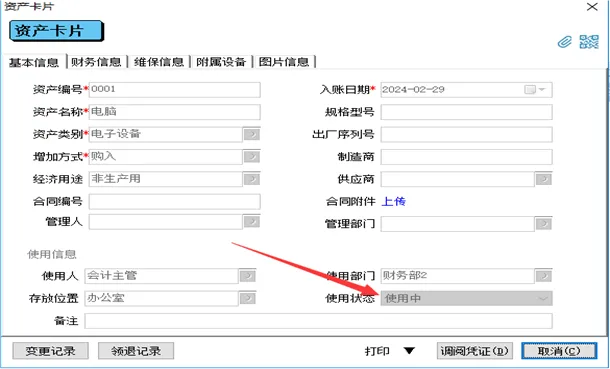Switch to the 图片信息 tab
610x369 pixels.
tap(284, 62)
